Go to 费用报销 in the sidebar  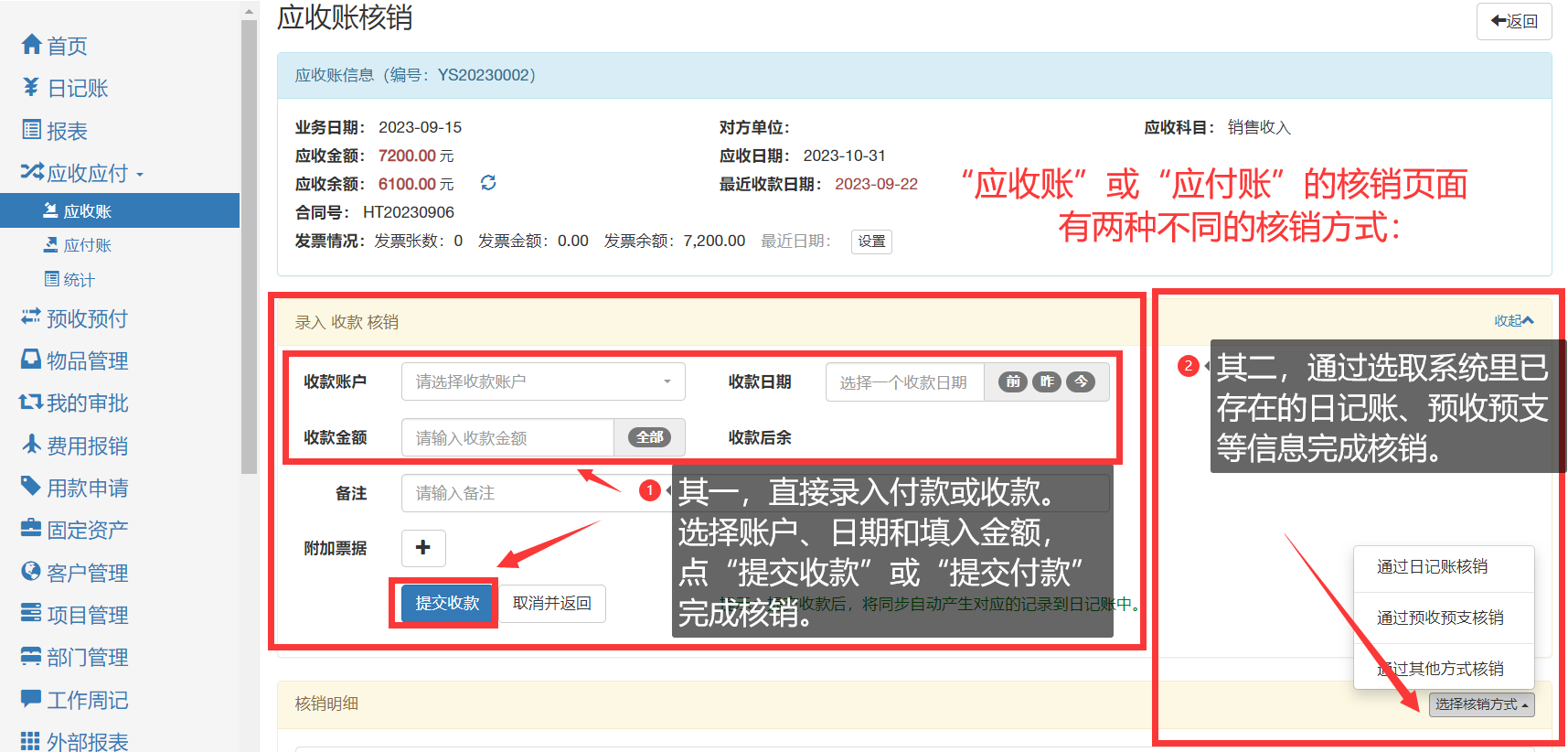[x=87, y=446]
